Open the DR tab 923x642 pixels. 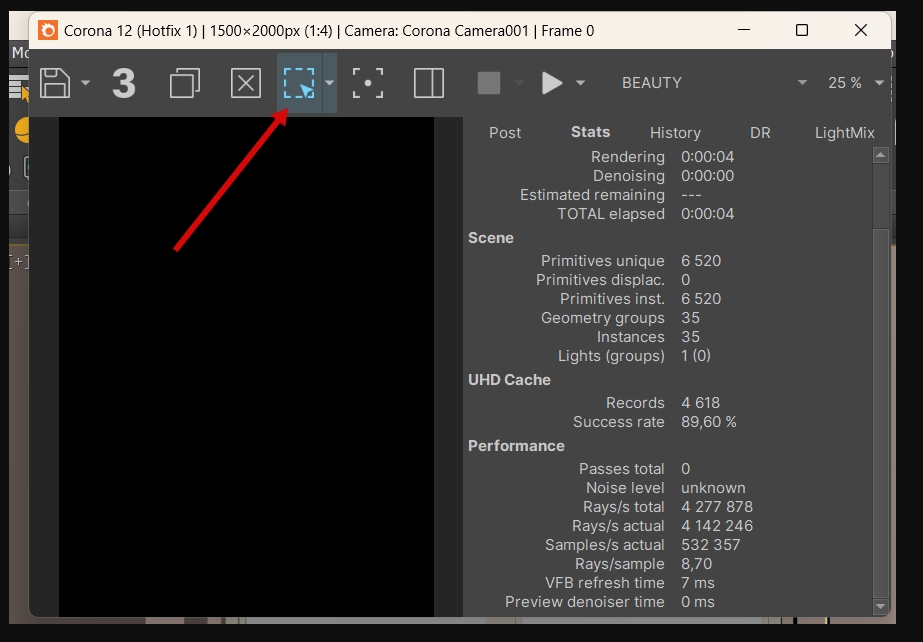760,133
